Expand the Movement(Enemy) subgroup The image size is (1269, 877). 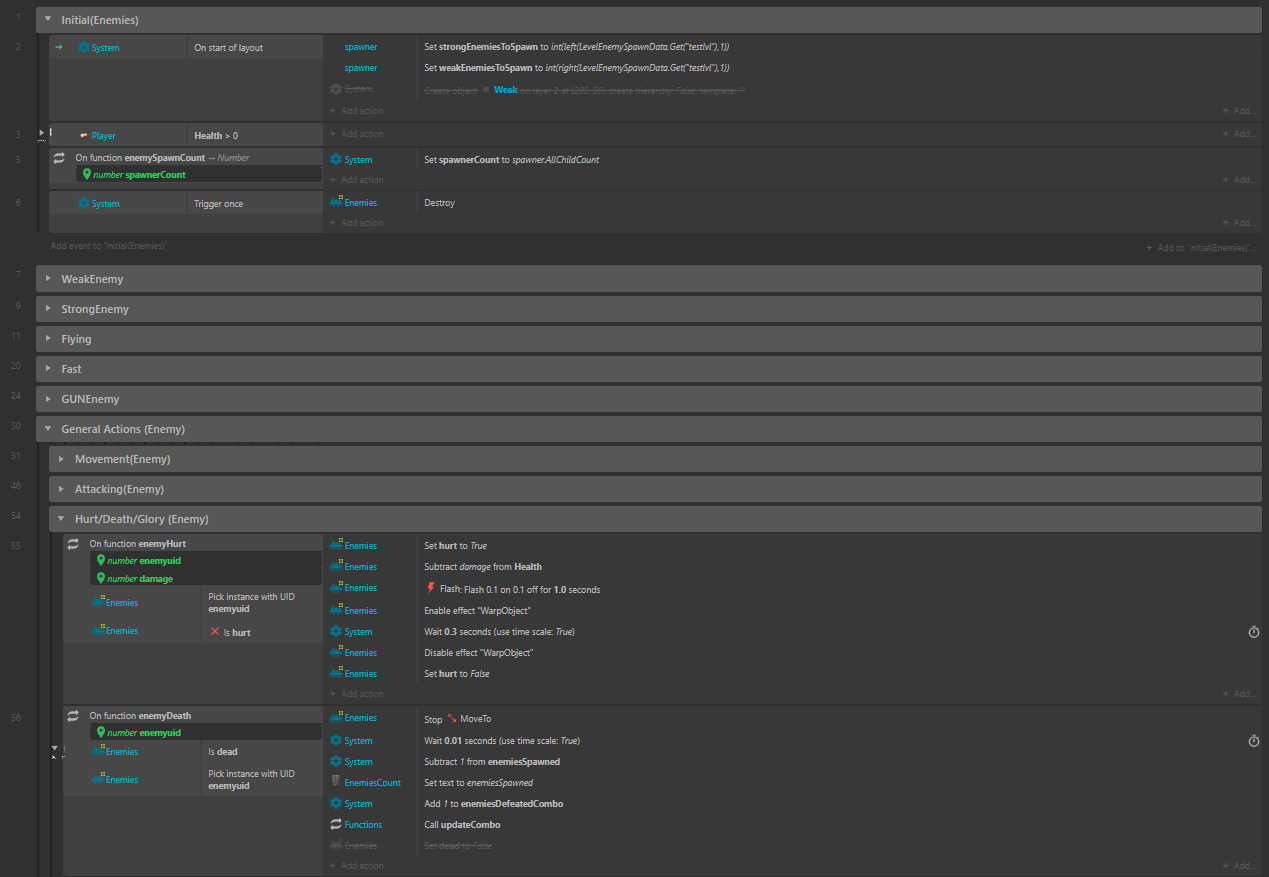click(x=61, y=459)
